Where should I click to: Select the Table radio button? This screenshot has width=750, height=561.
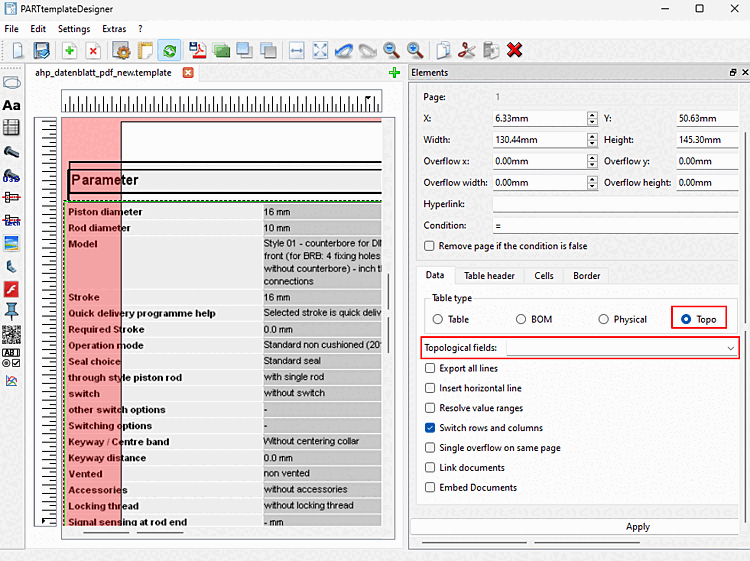pyautogui.click(x=438, y=319)
